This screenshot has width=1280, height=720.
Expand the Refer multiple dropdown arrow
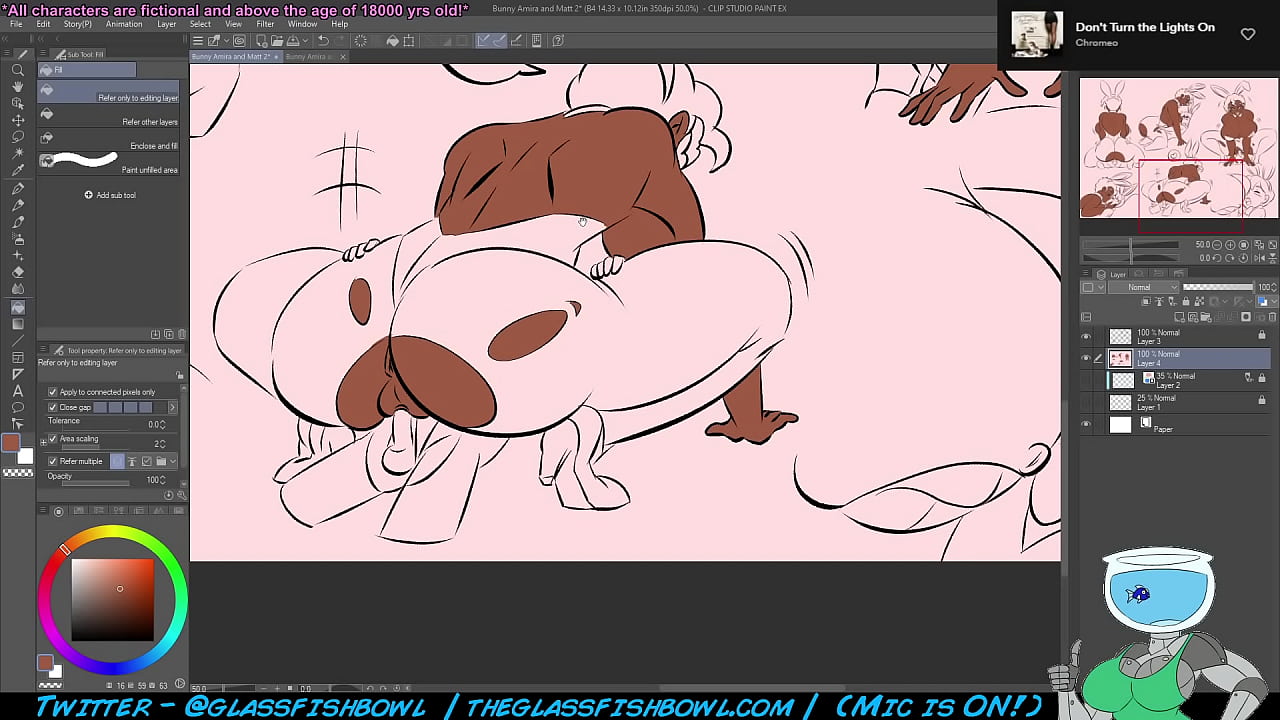(173, 461)
